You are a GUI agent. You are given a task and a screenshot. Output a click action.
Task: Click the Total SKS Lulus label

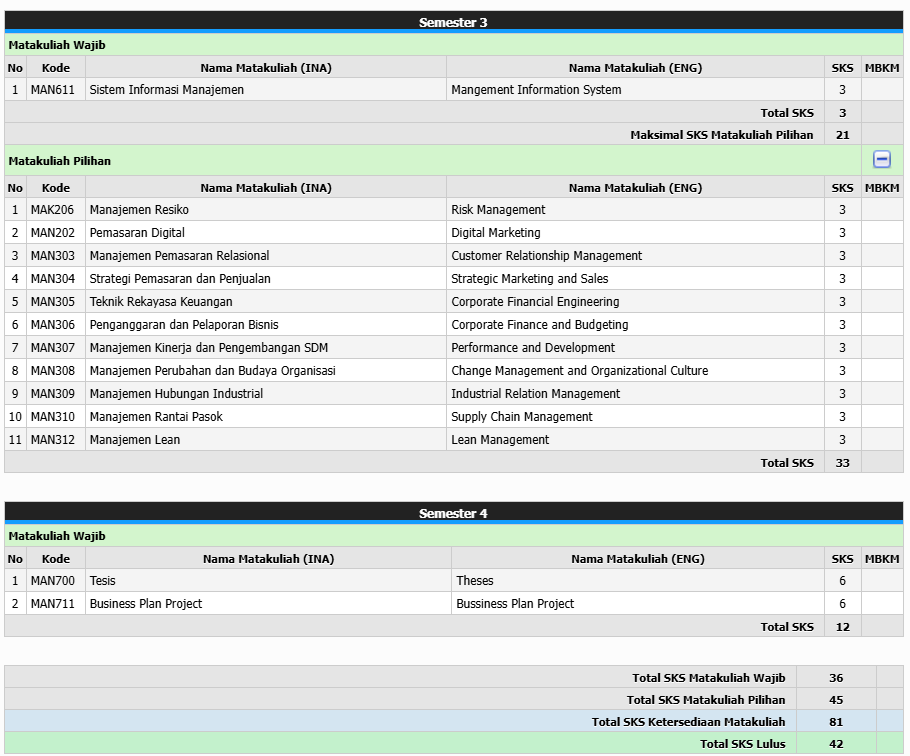(742, 744)
